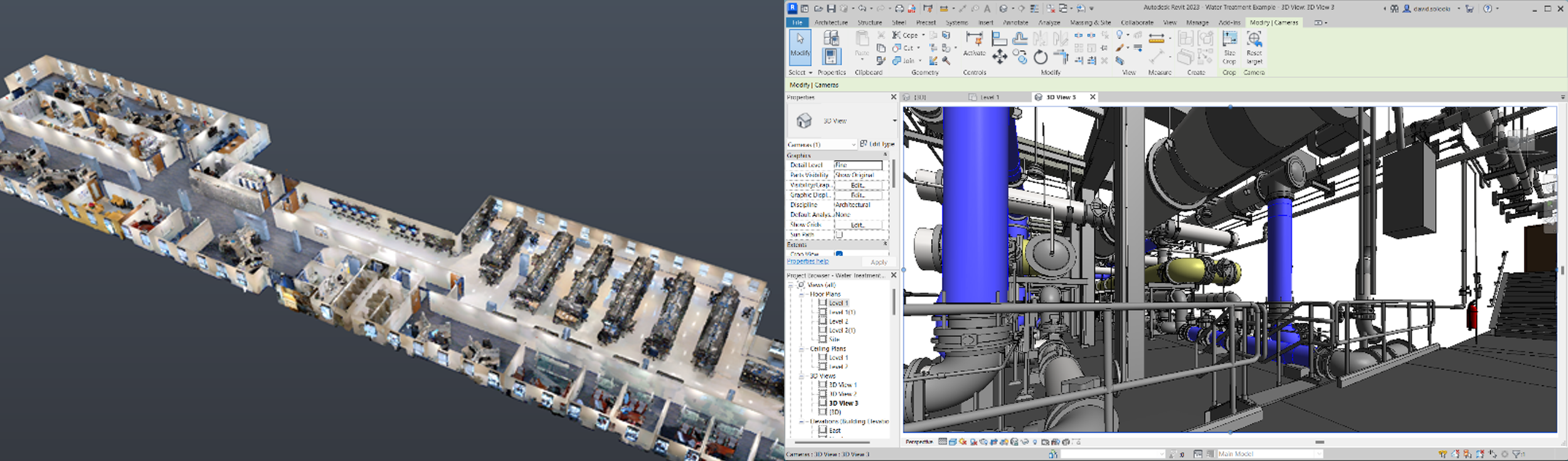The width and height of the screenshot is (1568, 461).
Task: Click the Edit Type button
Action: click(877, 144)
